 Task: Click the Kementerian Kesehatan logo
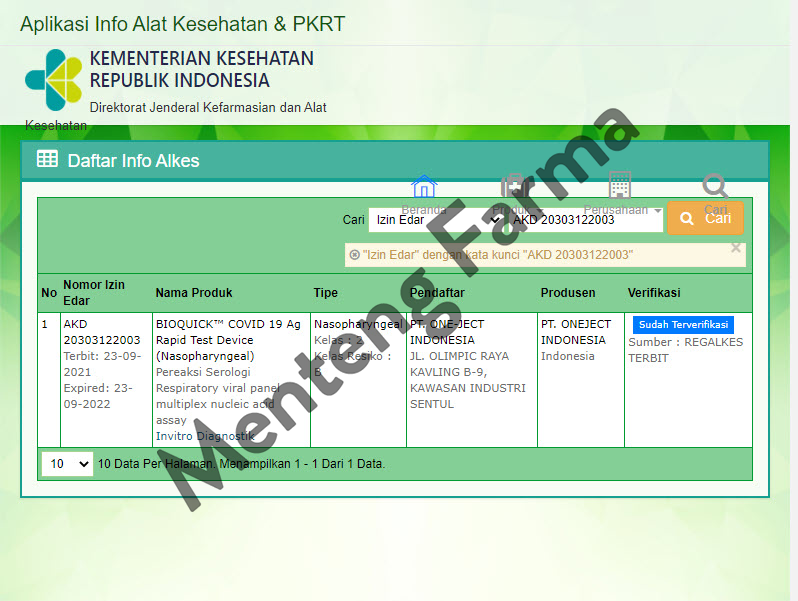tap(53, 80)
